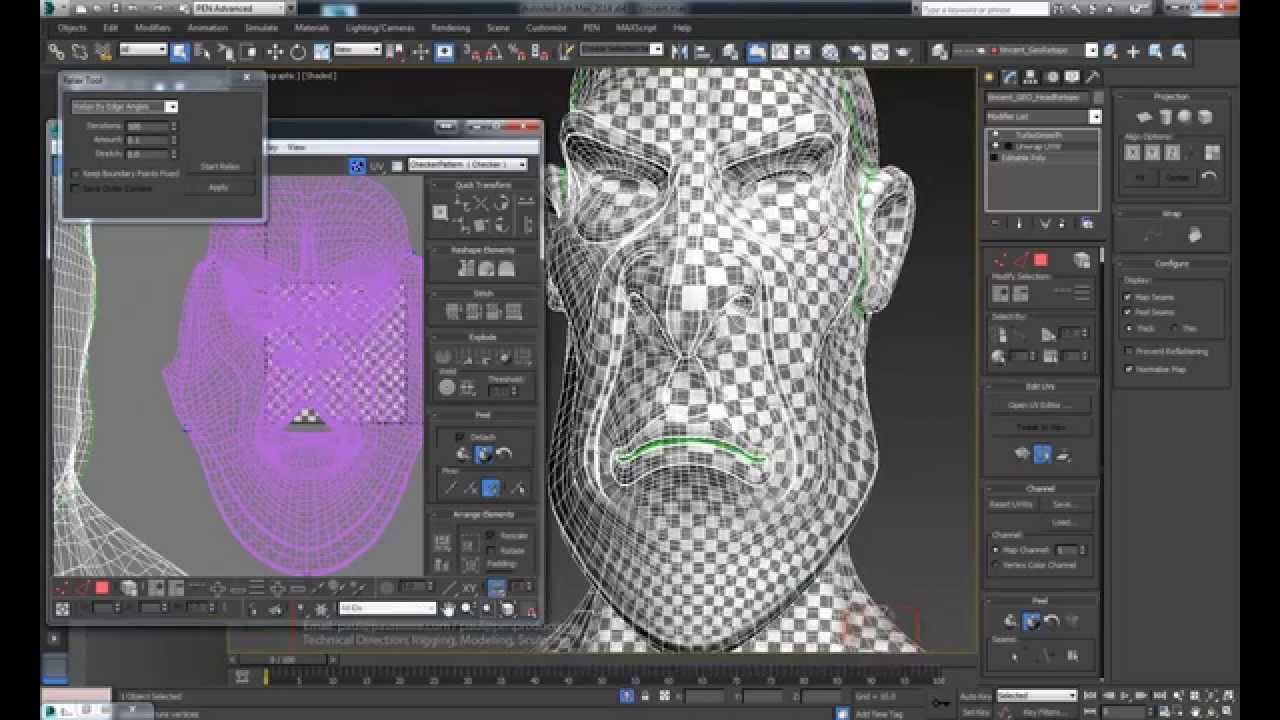
Task: Click the Select and Link icon
Action: tap(57, 51)
